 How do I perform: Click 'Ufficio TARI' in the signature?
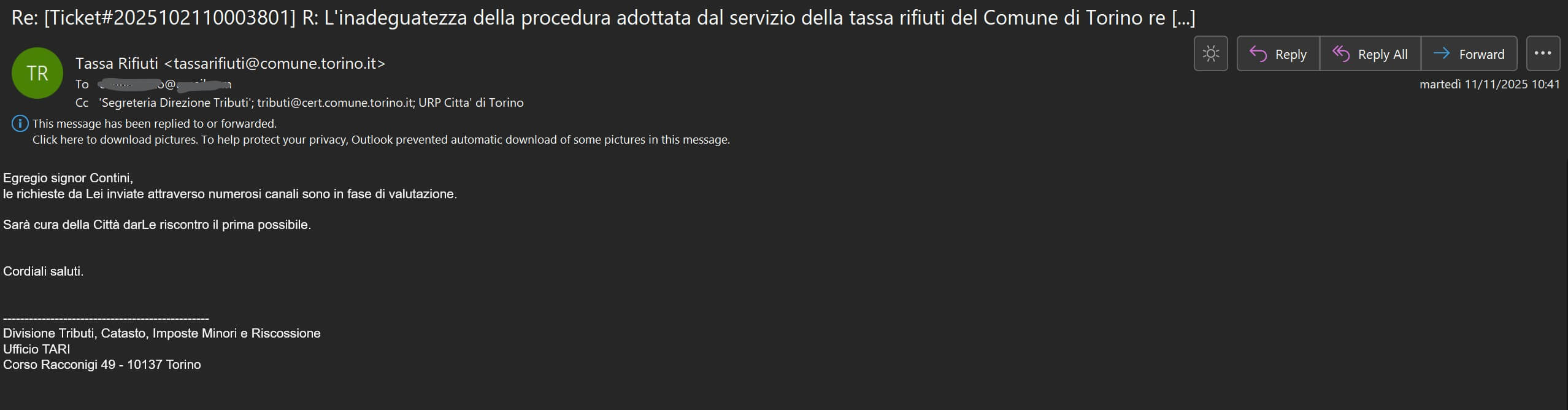[37, 349]
